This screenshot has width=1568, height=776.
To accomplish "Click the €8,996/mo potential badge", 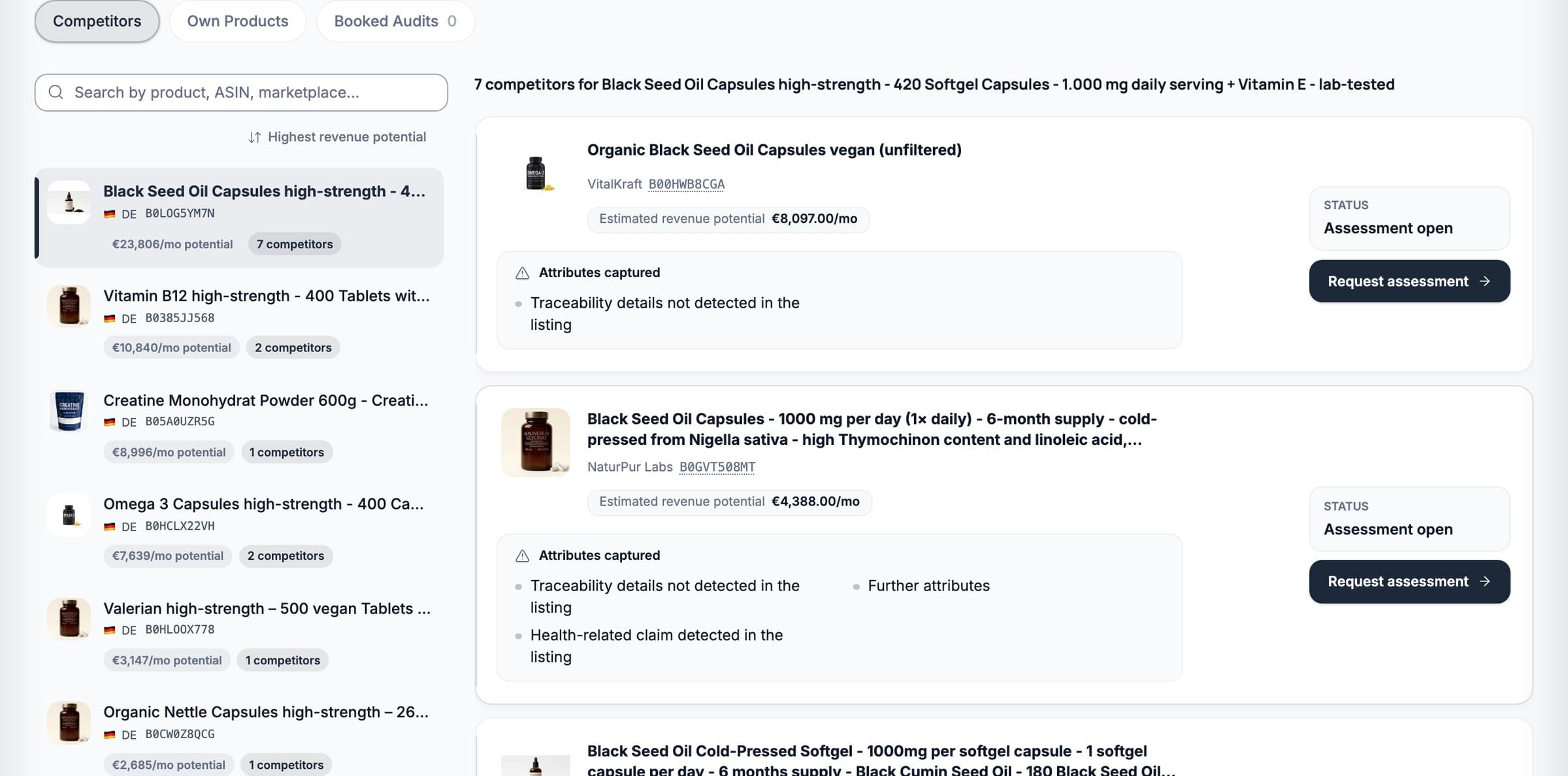I will tap(169, 452).
